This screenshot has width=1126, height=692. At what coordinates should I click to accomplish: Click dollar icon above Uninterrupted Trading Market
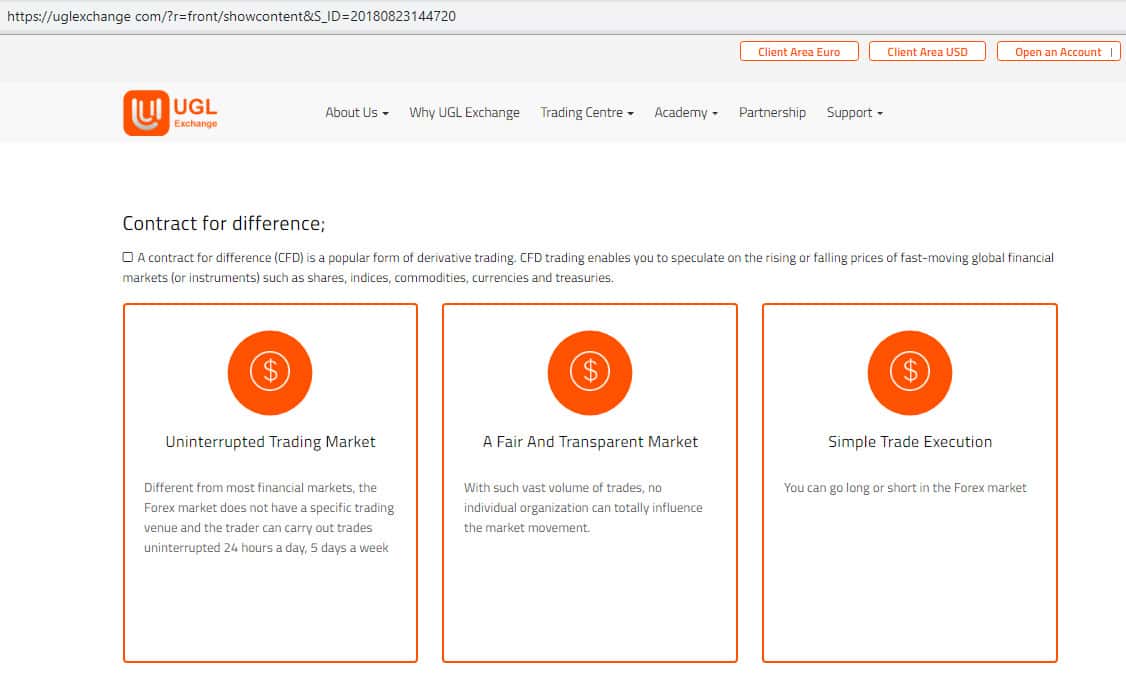click(270, 372)
